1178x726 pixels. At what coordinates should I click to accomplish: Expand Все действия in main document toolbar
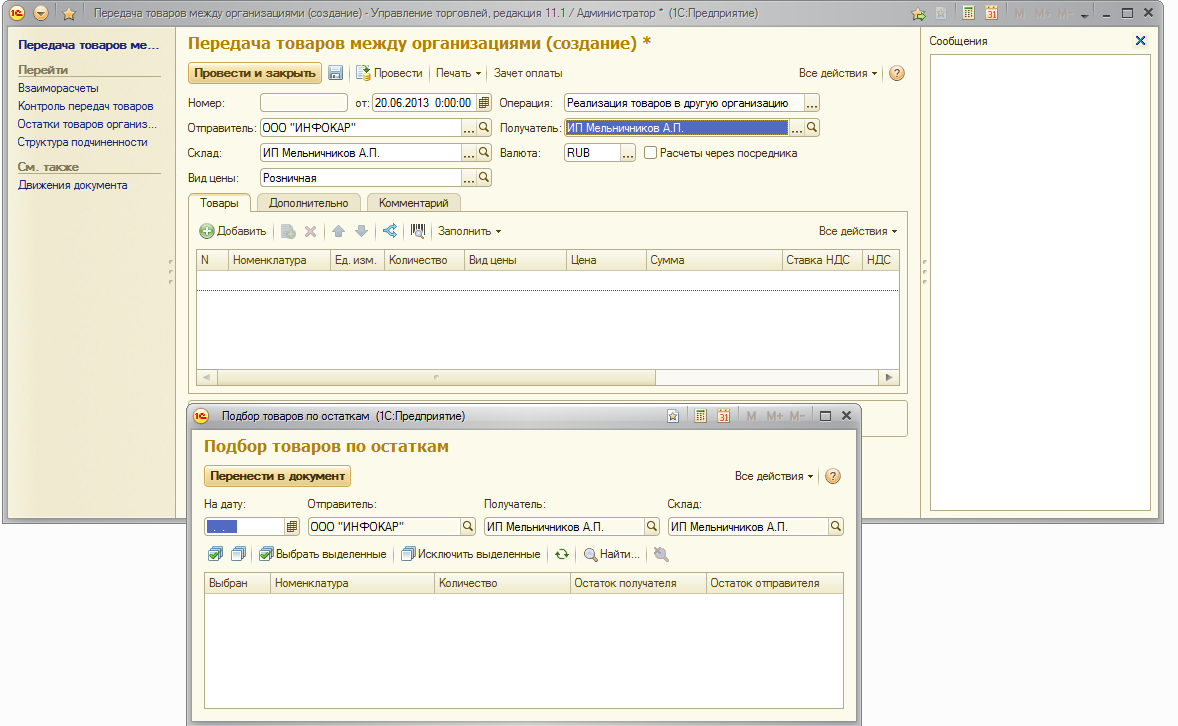pyautogui.click(x=838, y=73)
